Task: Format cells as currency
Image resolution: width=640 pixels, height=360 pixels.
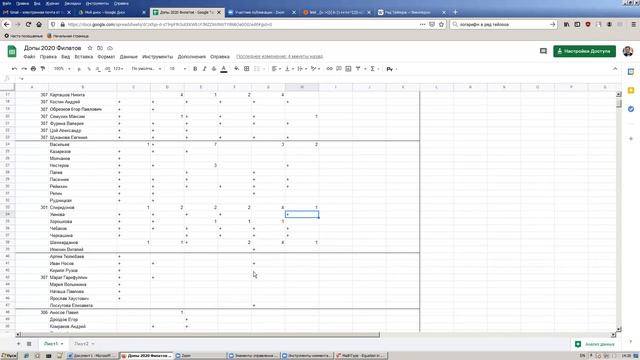Action: (79, 69)
